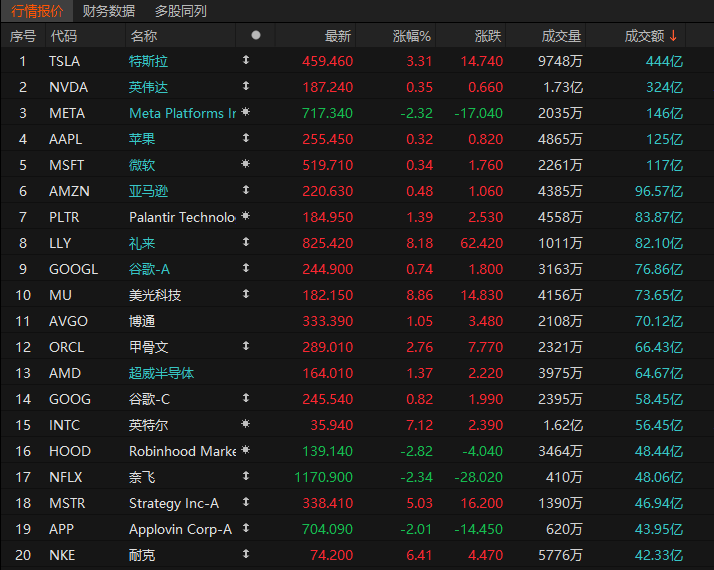Image resolution: width=714 pixels, height=570 pixels.
Task: Click the 代码 column header
Action: click(64, 36)
